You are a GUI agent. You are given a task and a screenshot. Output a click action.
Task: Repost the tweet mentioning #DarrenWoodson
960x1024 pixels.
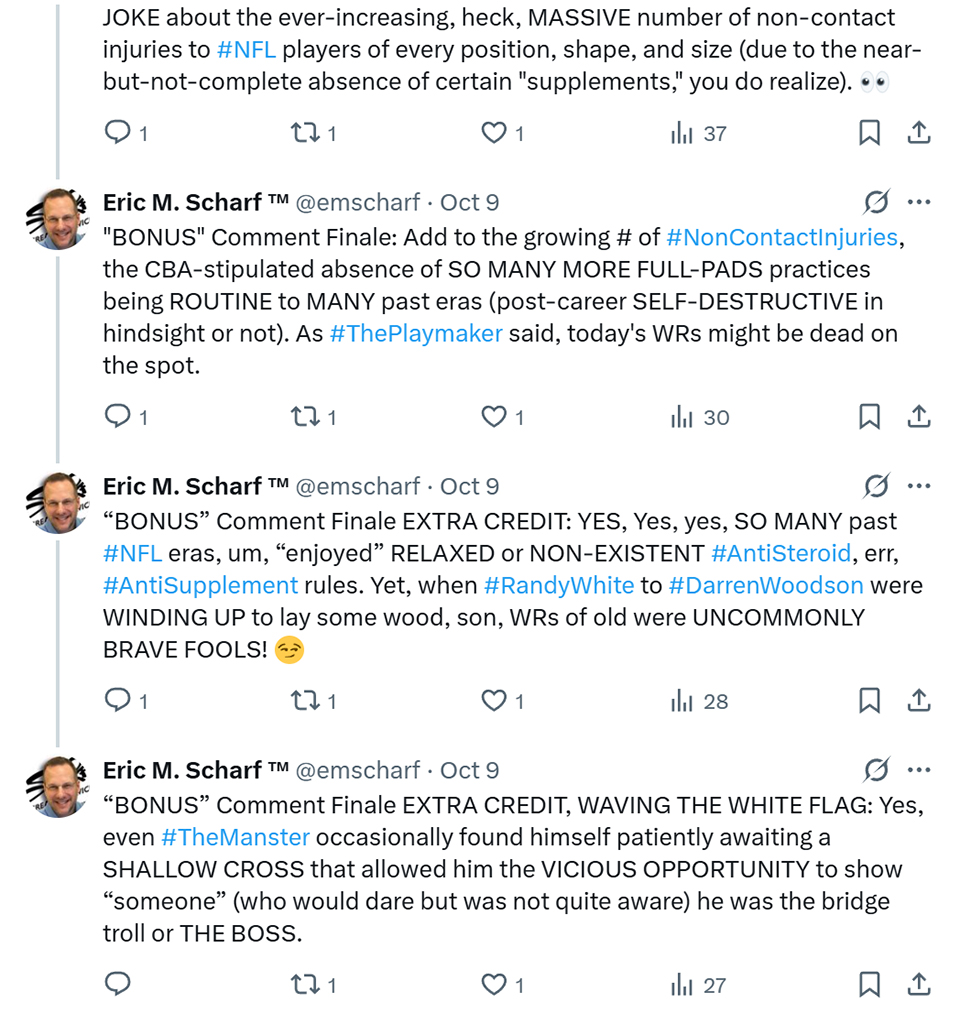(302, 701)
